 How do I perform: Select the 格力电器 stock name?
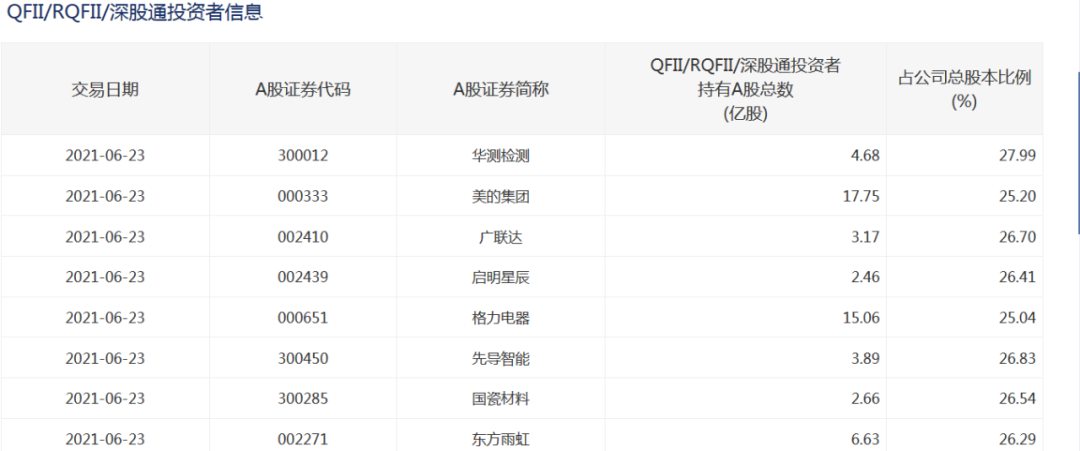coord(500,318)
